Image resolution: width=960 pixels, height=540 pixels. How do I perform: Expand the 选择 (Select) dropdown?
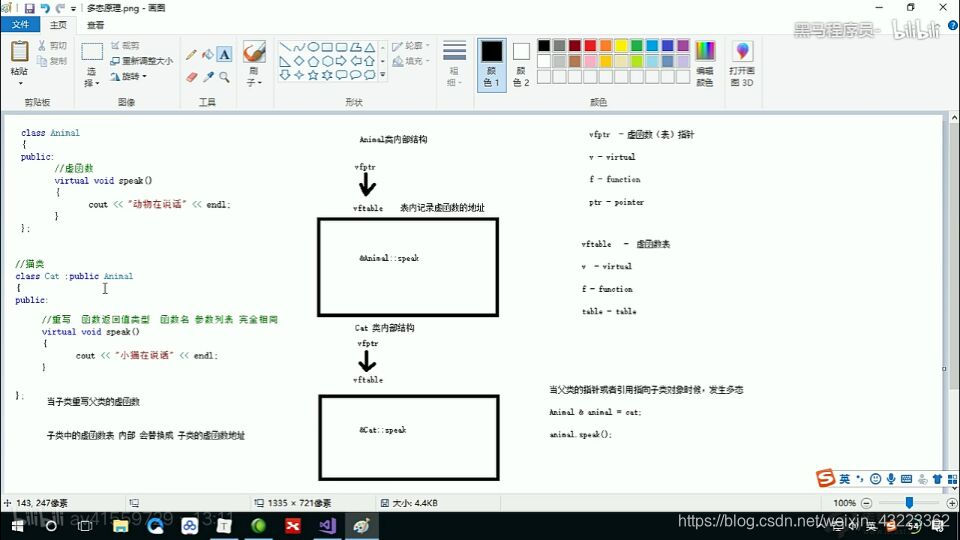pos(91,77)
